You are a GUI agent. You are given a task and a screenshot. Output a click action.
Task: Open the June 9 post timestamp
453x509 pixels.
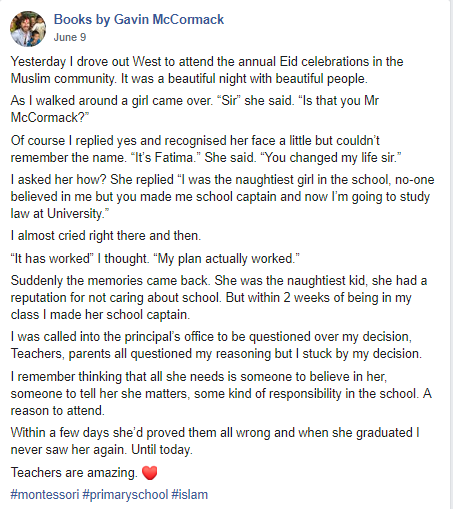70,37
